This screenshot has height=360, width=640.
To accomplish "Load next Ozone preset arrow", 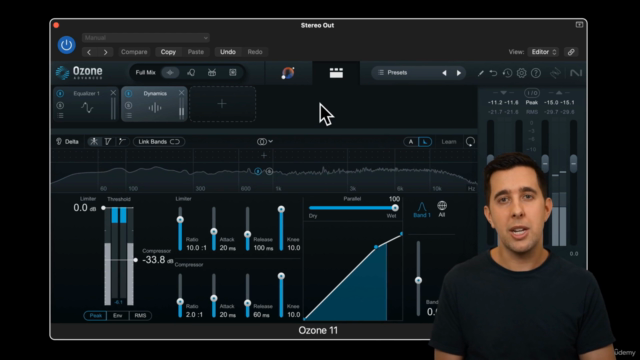I will click(459, 73).
